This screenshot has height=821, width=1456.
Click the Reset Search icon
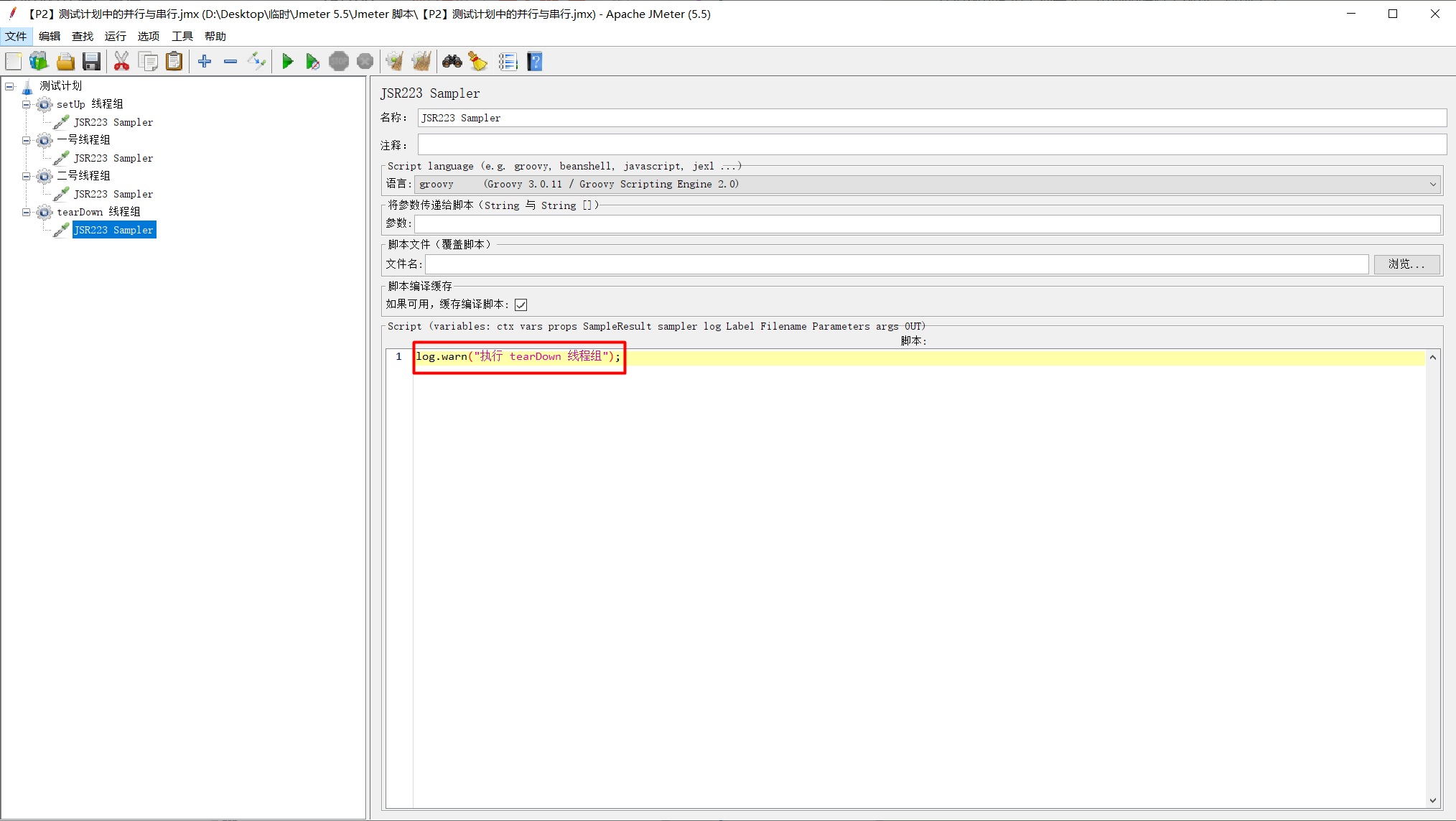point(478,62)
